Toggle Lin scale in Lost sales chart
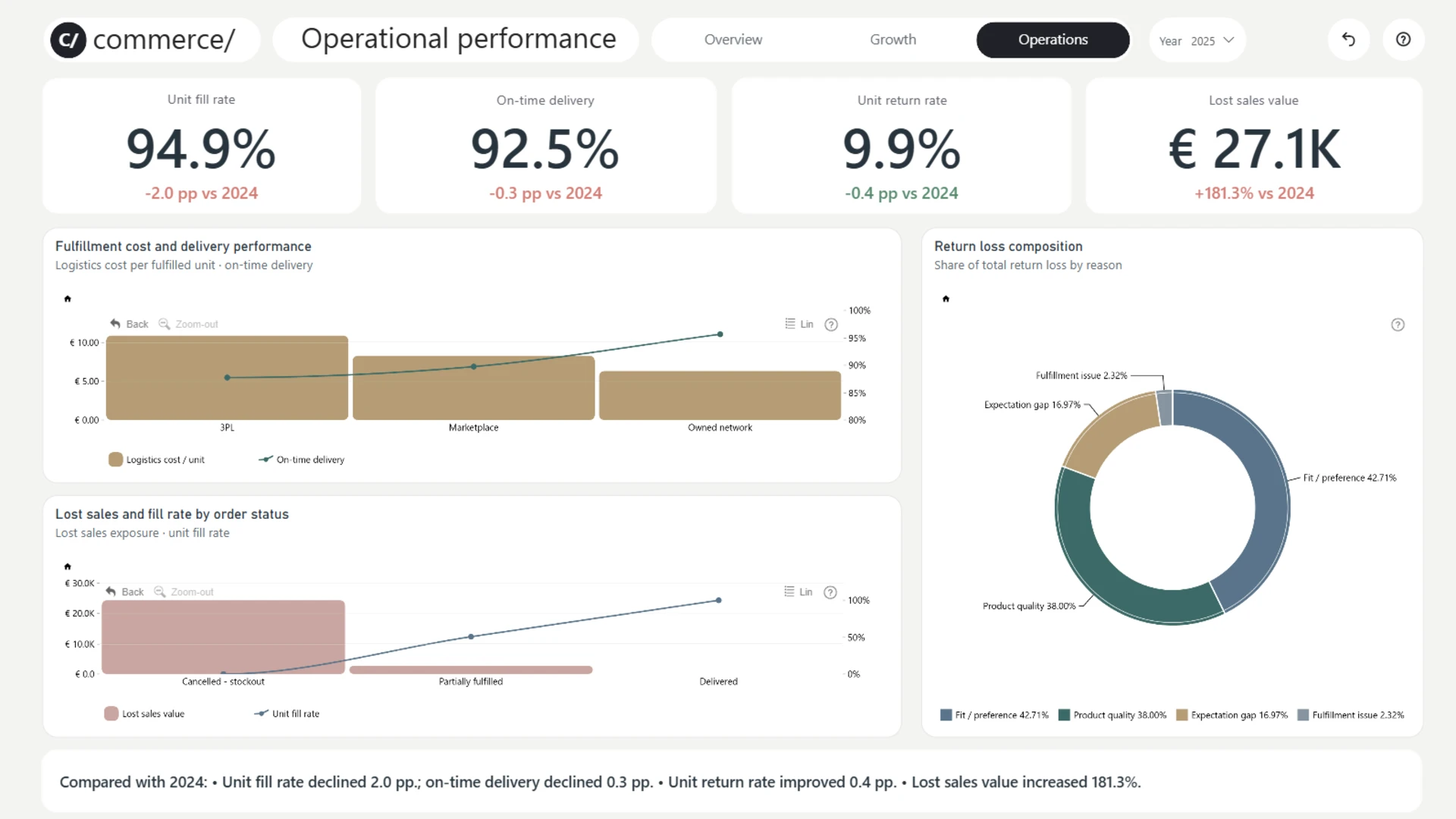1456x819 pixels. (799, 591)
